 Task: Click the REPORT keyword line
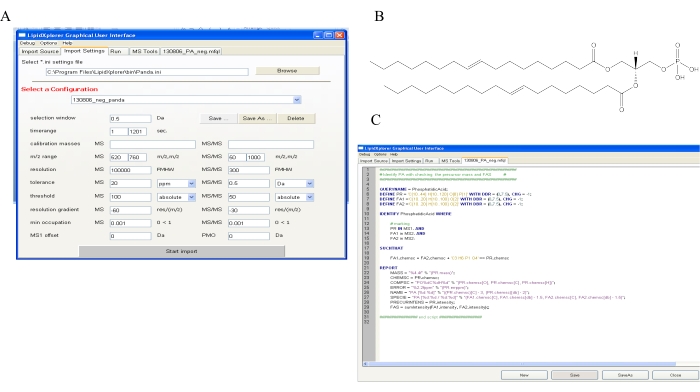coord(388,268)
